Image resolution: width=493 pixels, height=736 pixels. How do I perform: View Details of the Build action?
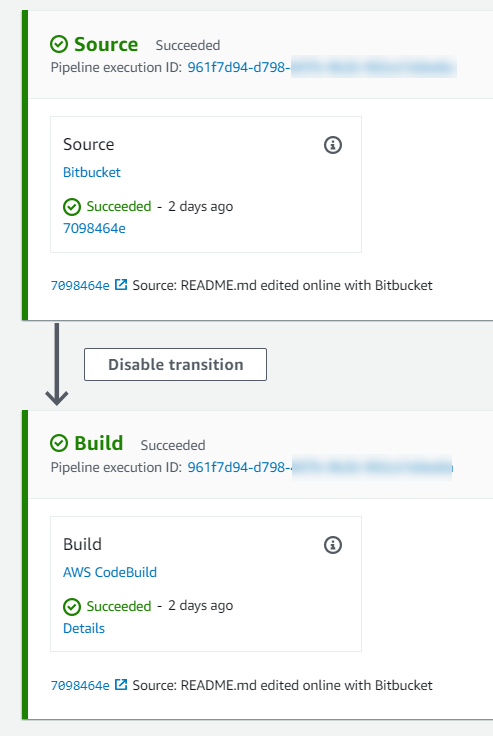(84, 628)
